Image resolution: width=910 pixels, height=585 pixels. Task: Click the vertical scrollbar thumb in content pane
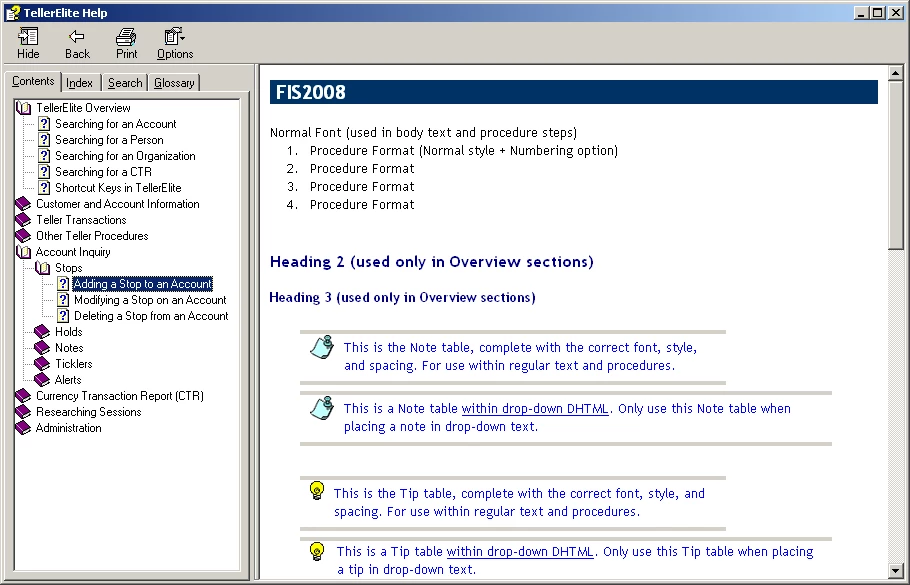click(895, 165)
